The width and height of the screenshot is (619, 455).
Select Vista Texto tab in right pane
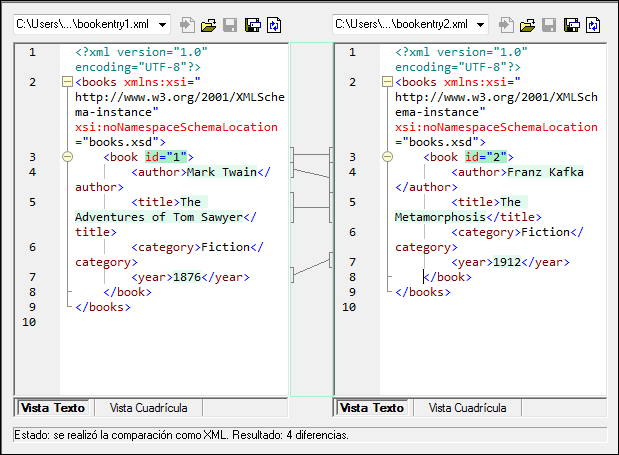tap(372, 408)
